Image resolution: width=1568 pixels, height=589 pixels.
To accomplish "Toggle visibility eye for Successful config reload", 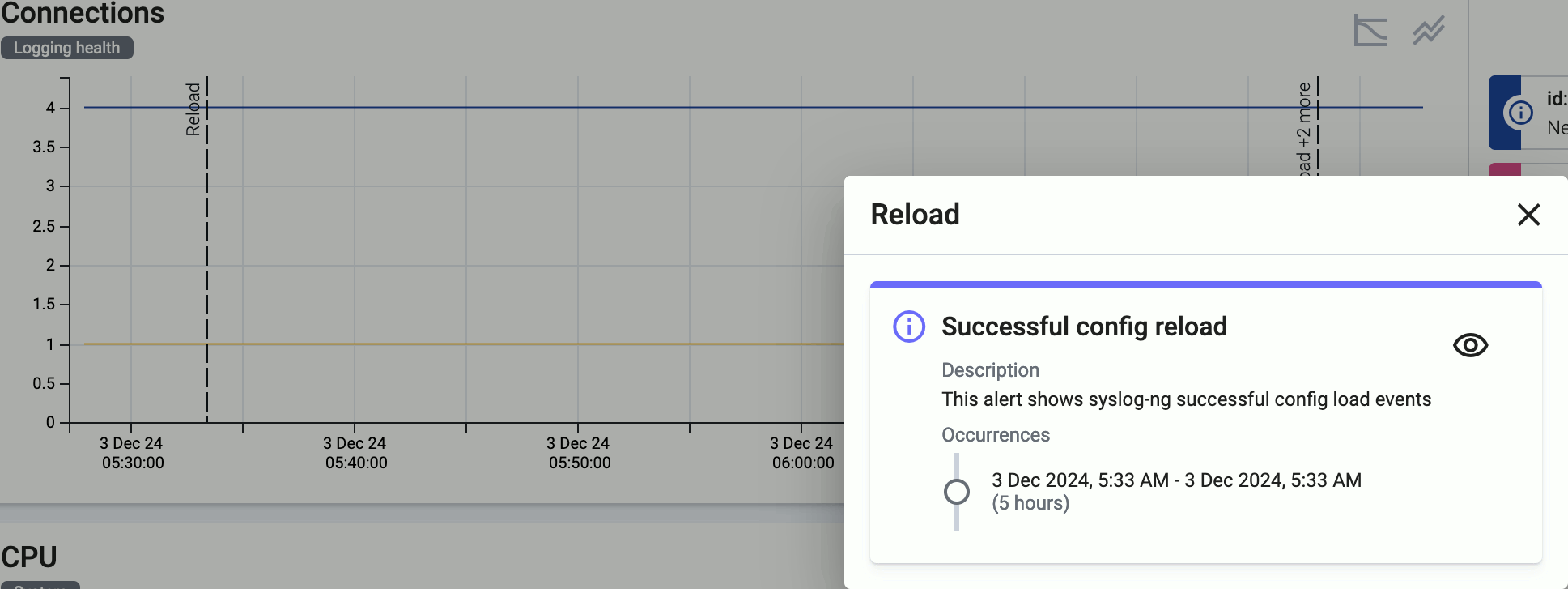I will [1470, 345].
